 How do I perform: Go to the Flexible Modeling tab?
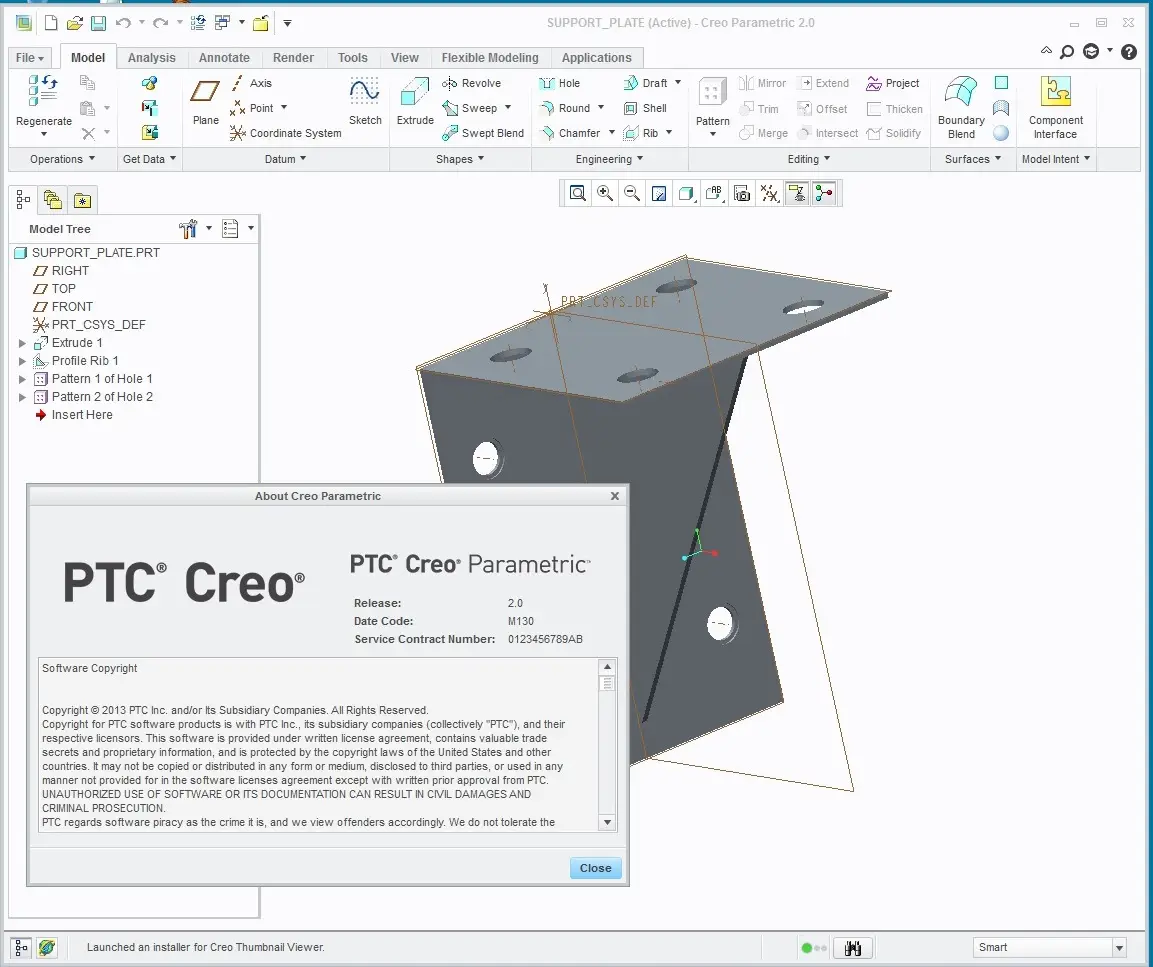(x=490, y=57)
